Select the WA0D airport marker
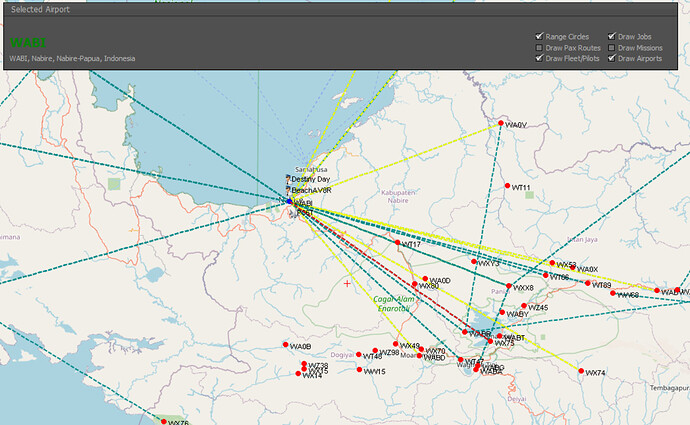Viewport: 690px width, 425px height. point(425,278)
